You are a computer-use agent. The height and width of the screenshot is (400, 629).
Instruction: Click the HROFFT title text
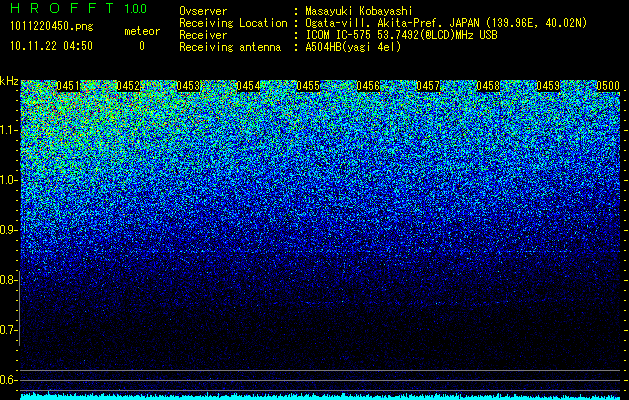coord(62,8)
